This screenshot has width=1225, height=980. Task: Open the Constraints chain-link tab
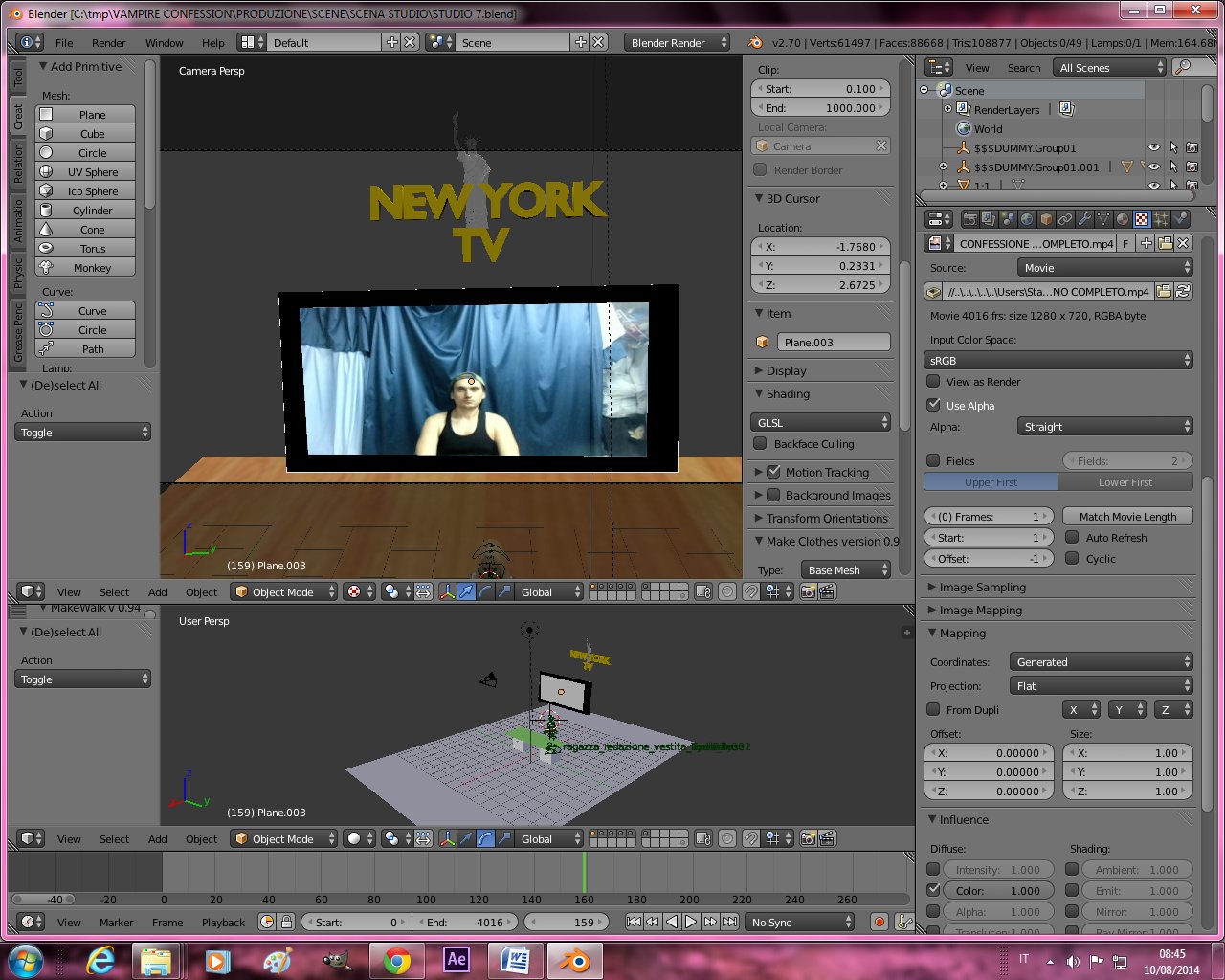coord(1065,219)
